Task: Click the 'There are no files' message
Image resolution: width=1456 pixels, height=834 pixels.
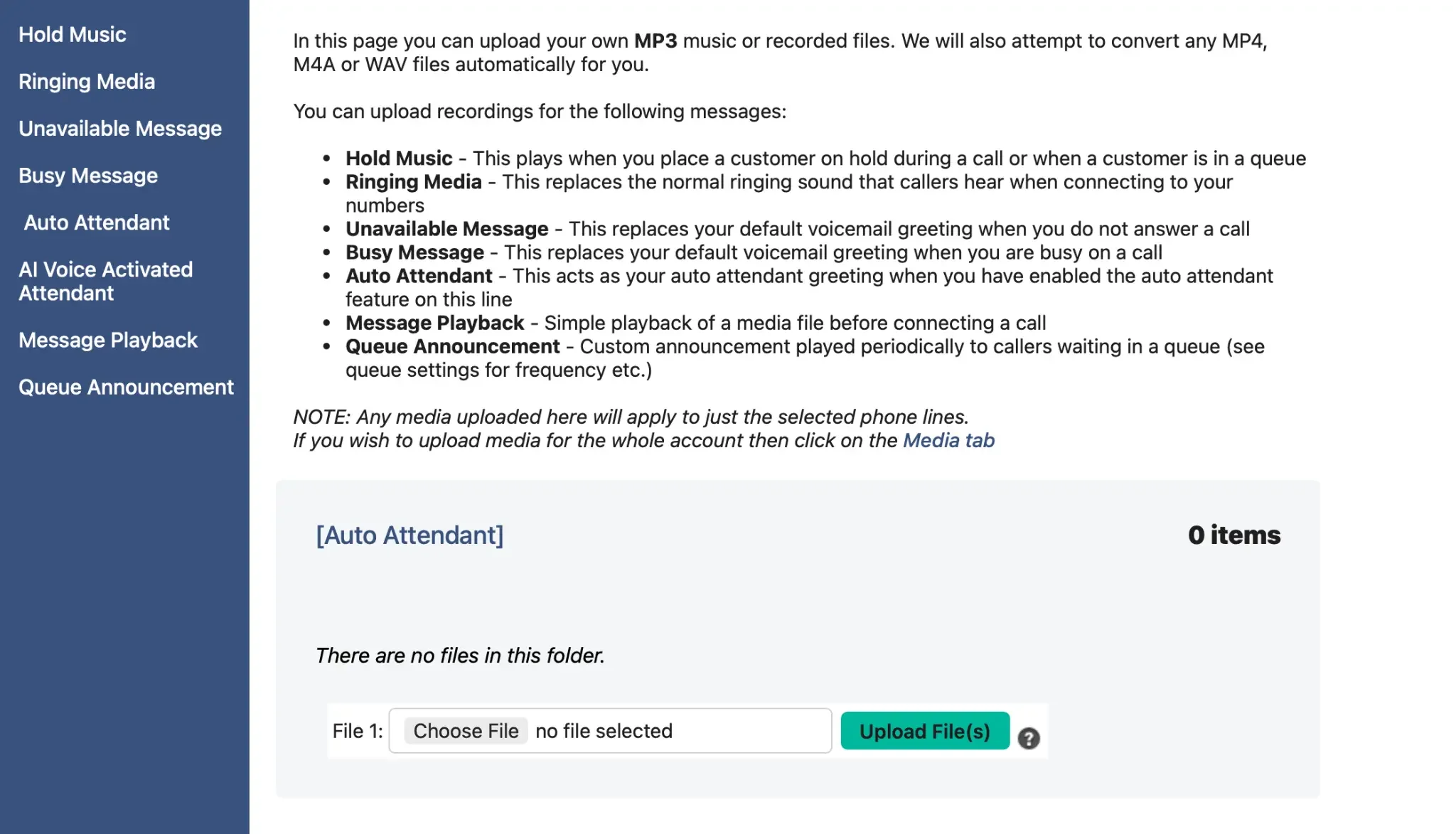Action: point(459,655)
